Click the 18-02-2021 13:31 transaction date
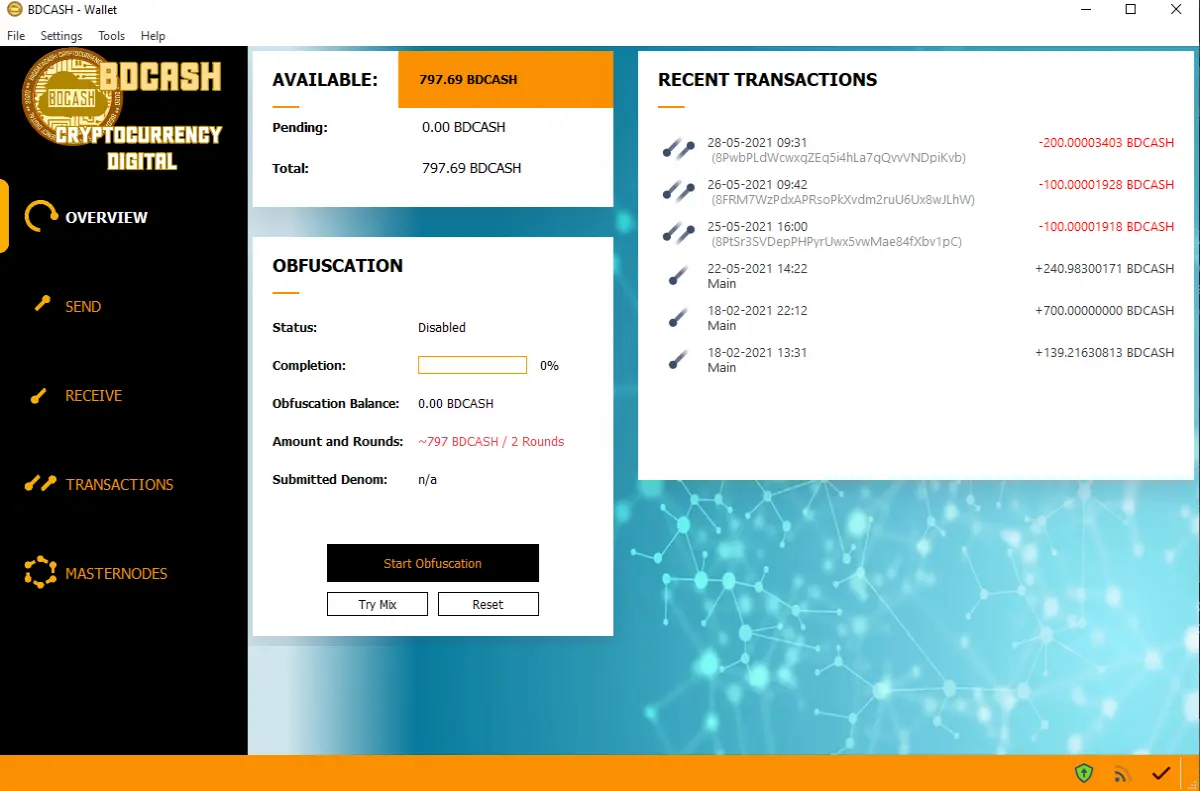 tap(757, 353)
